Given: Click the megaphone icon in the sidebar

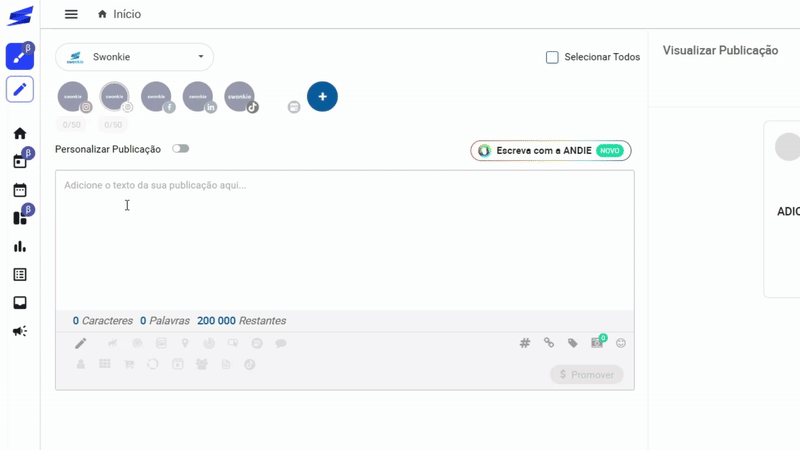Looking at the screenshot, I should (20, 331).
